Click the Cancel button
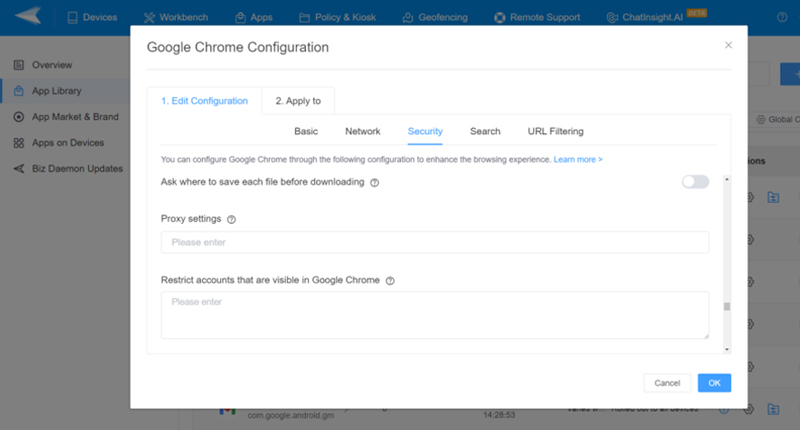The image size is (800, 430). 667,383
